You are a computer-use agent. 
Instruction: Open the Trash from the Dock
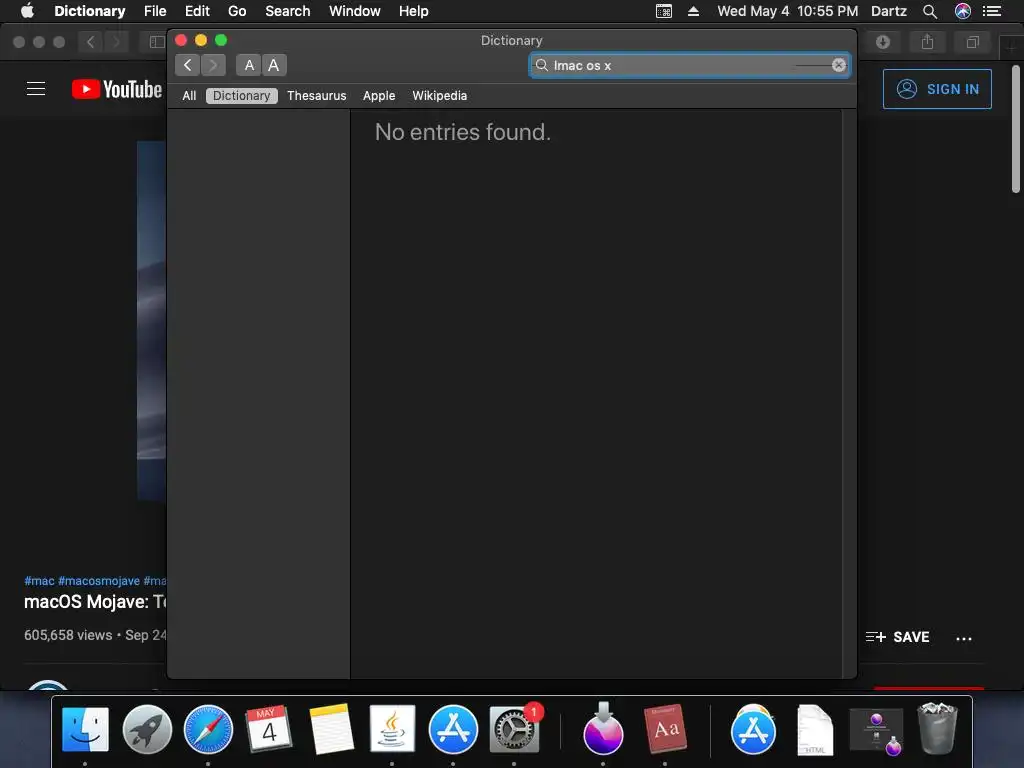tap(938, 729)
